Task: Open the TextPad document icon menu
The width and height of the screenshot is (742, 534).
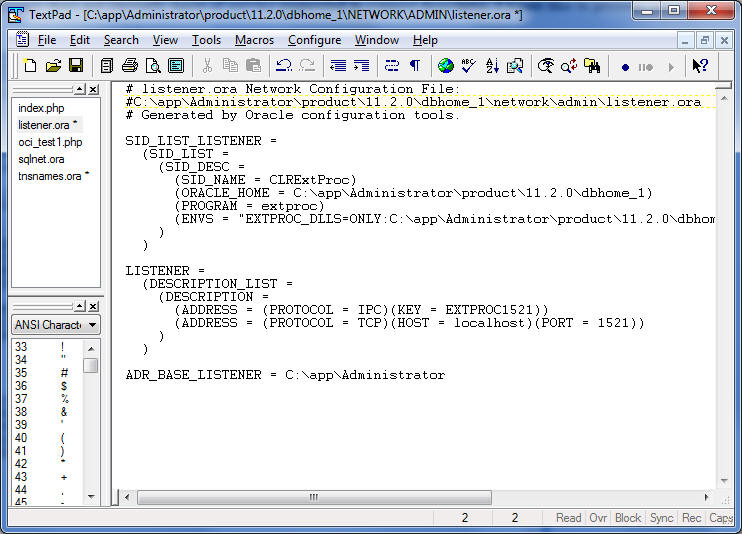Action: click(22, 40)
